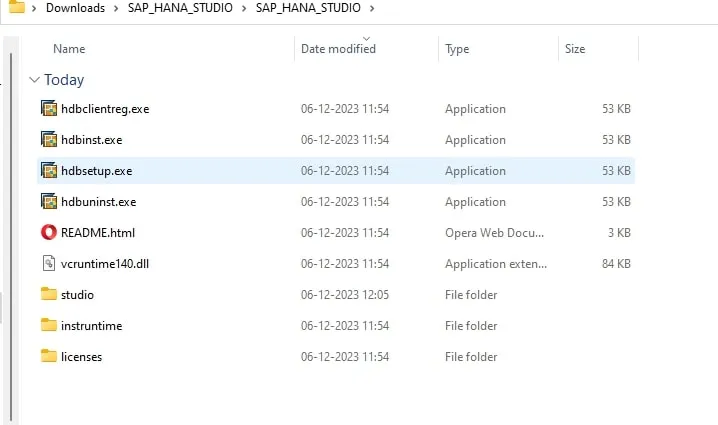
Task: Click the 3 KB size cell
Action: [619, 233]
